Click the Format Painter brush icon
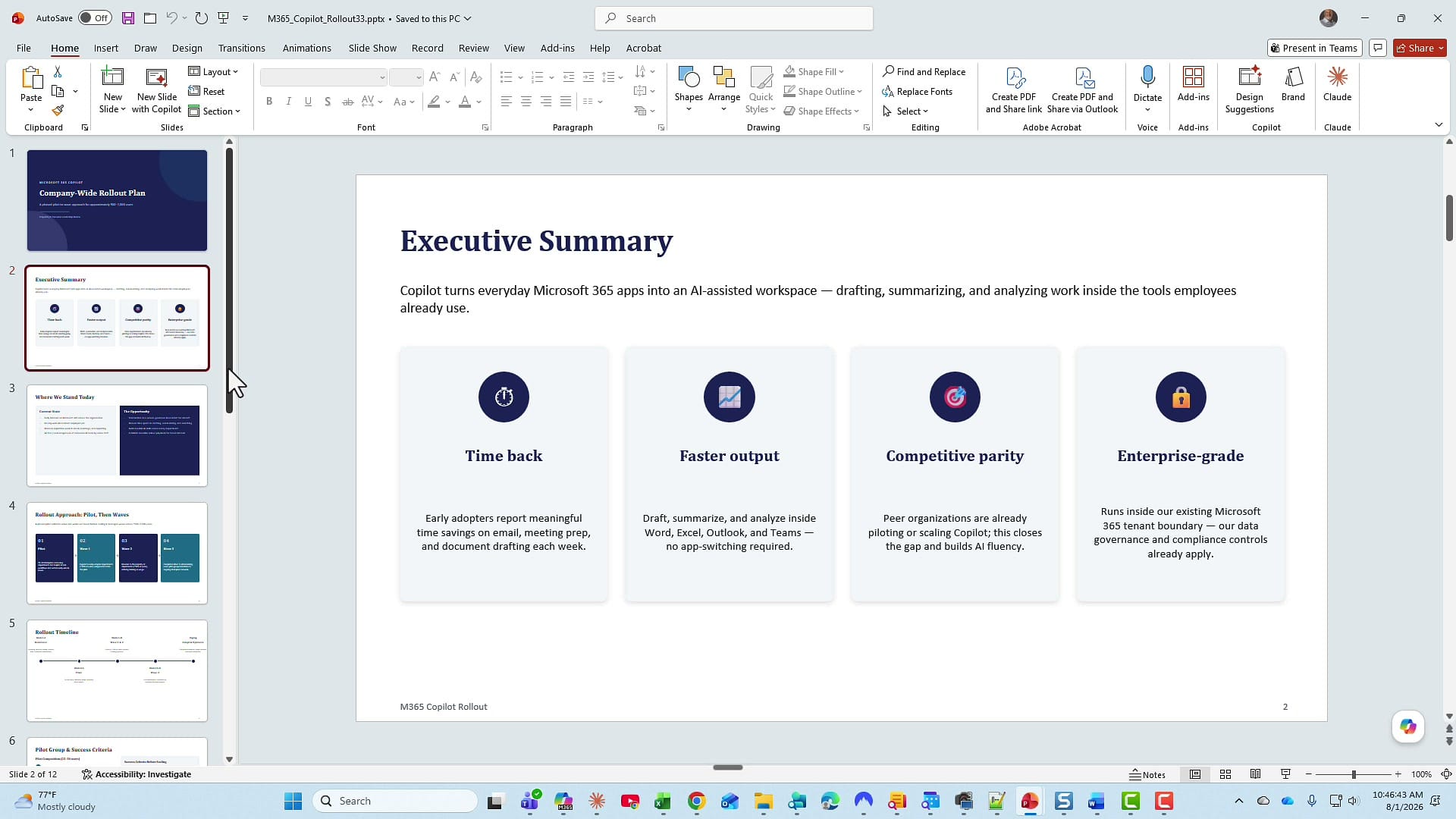 (58, 111)
